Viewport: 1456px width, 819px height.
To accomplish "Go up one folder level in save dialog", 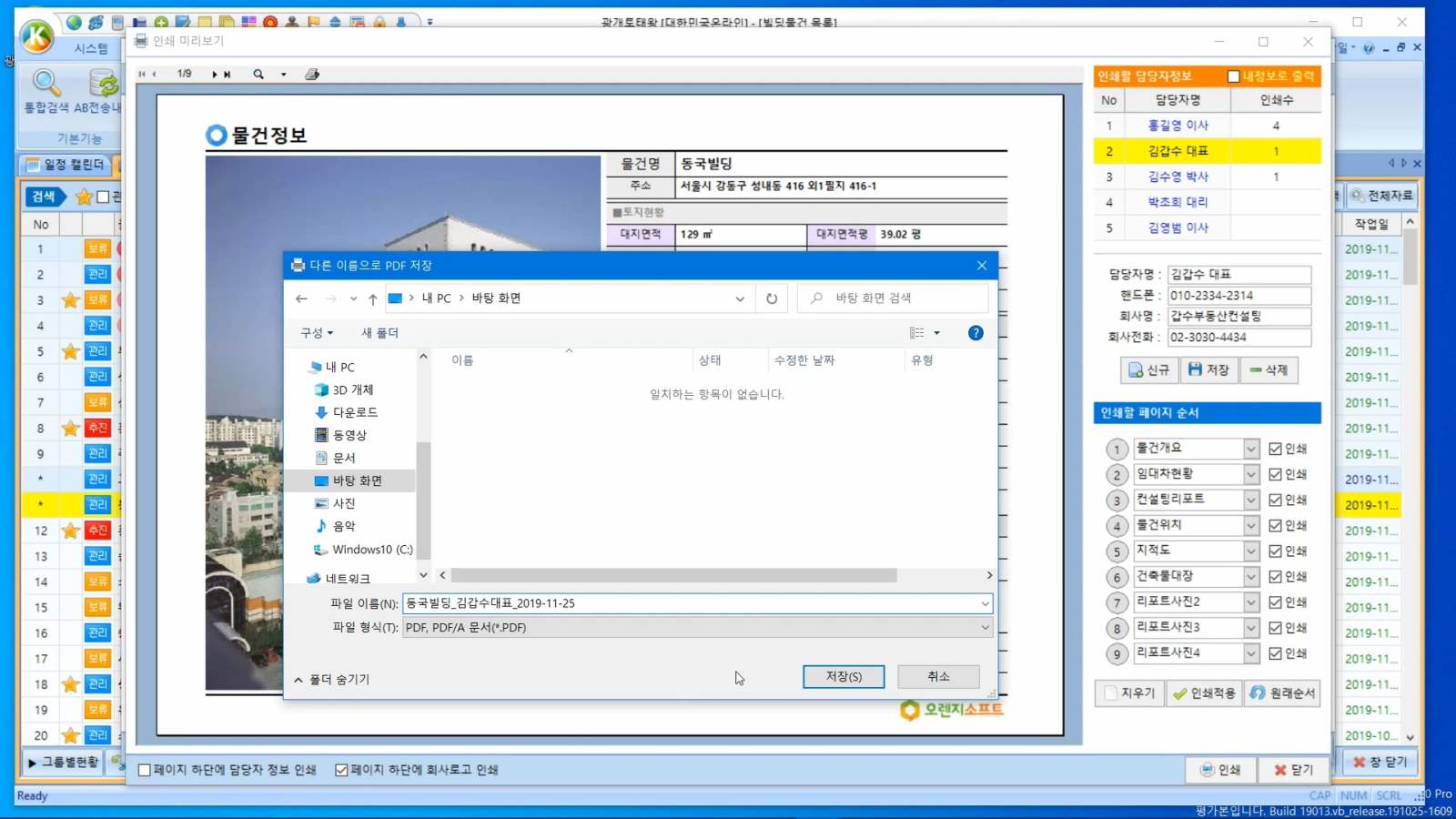I will click(x=373, y=298).
